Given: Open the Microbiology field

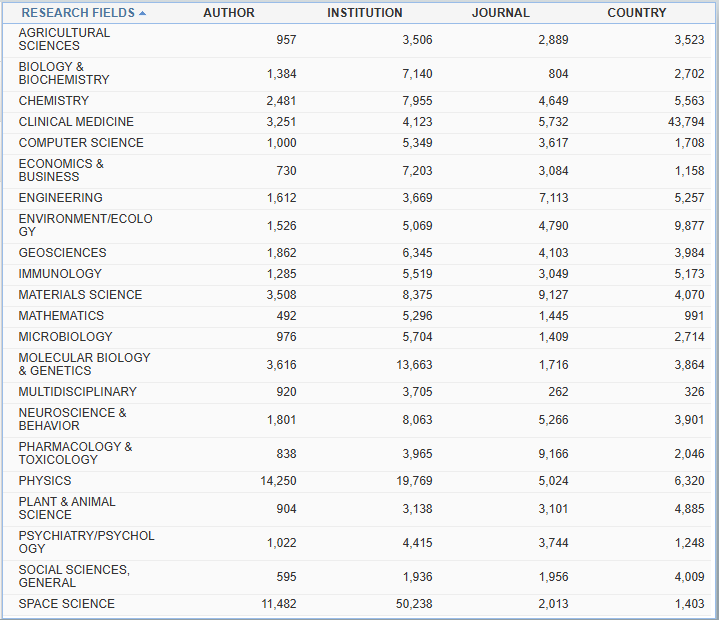Looking at the screenshot, I should (x=66, y=337).
